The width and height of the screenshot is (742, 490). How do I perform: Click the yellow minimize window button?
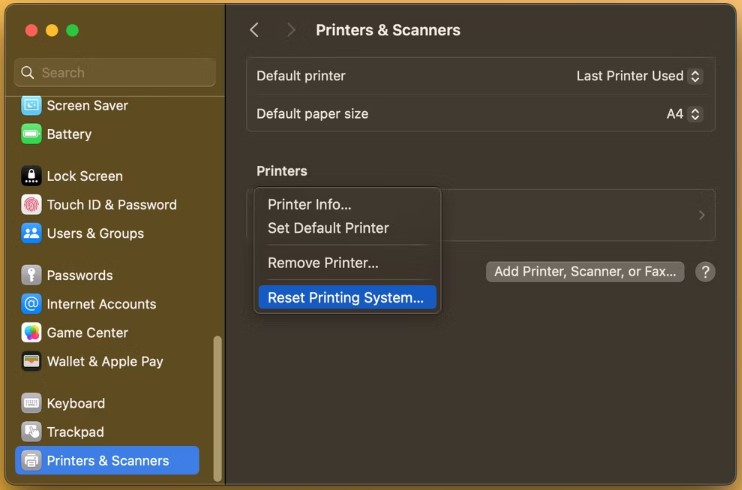coord(52,30)
